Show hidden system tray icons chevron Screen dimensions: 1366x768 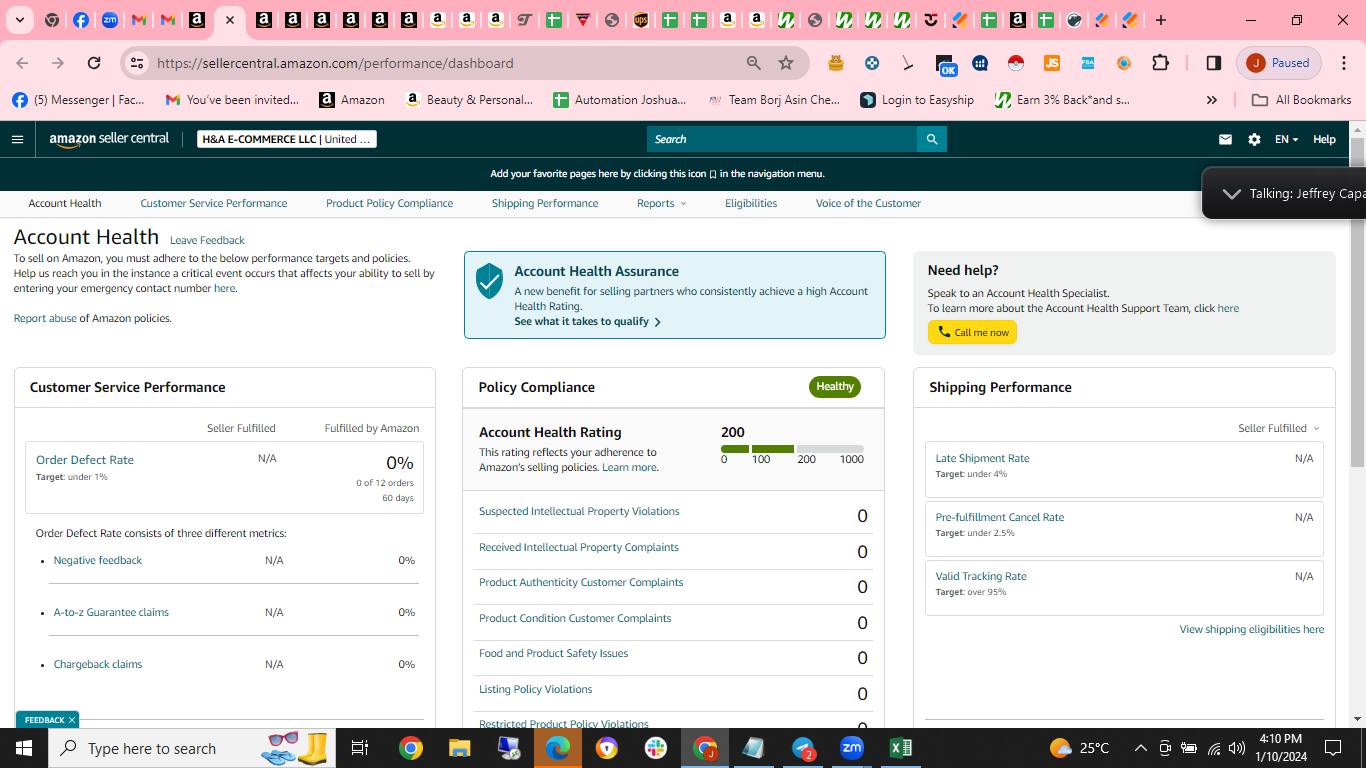pos(1140,748)
